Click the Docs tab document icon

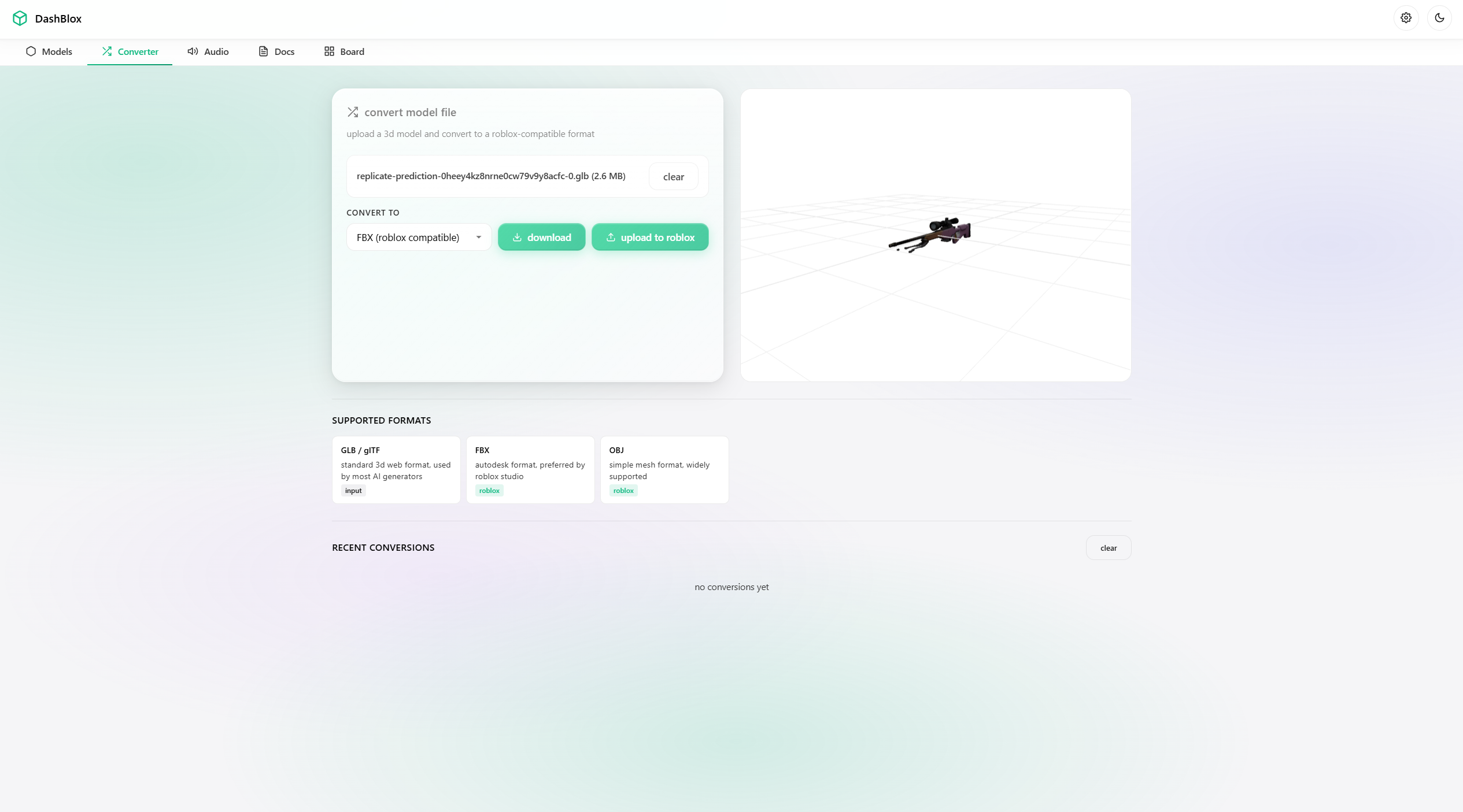pyautogui.click(x=263, y=51)
